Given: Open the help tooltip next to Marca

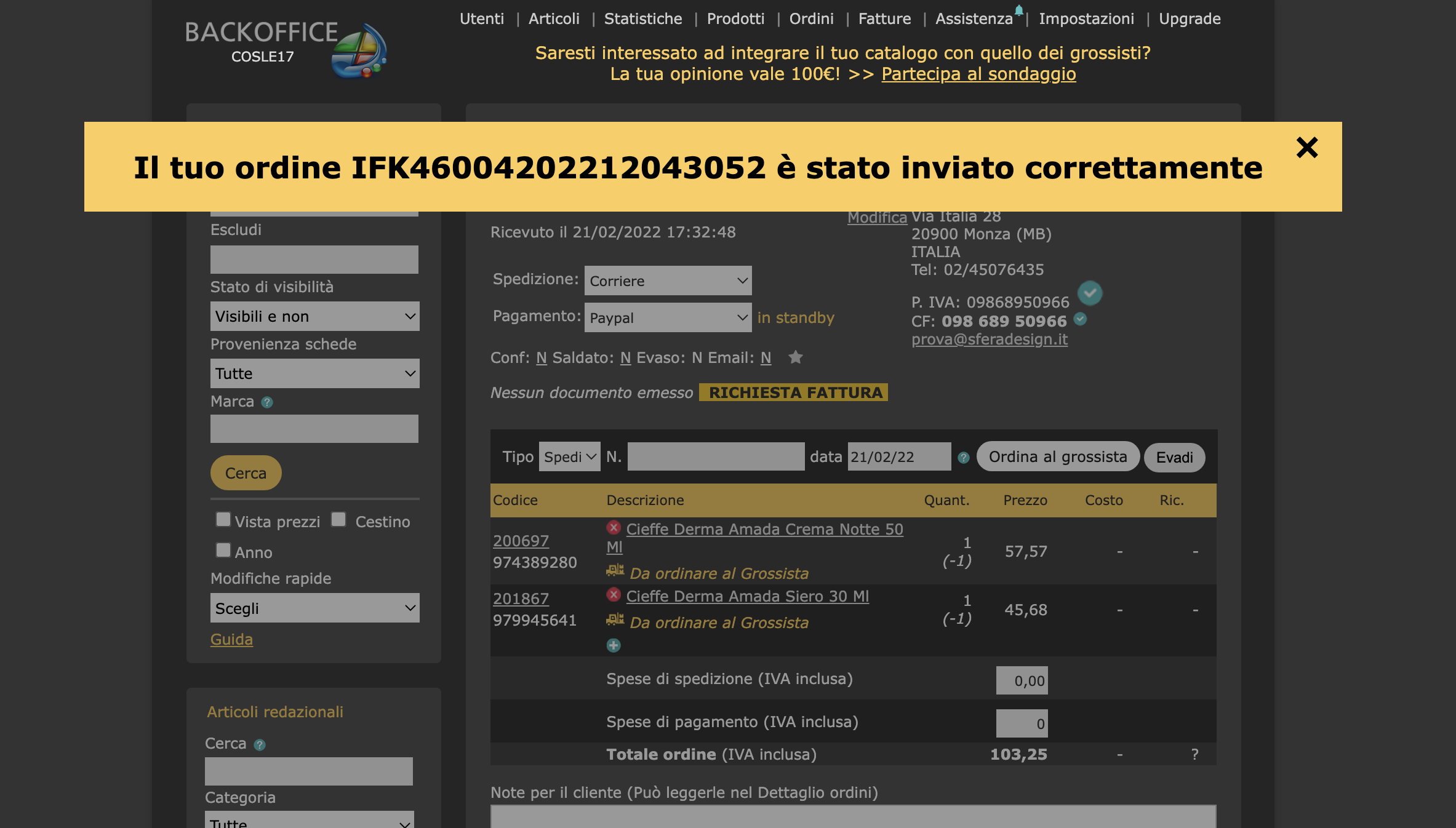Looking at the screenshot, I should click(x=266, y=402).
